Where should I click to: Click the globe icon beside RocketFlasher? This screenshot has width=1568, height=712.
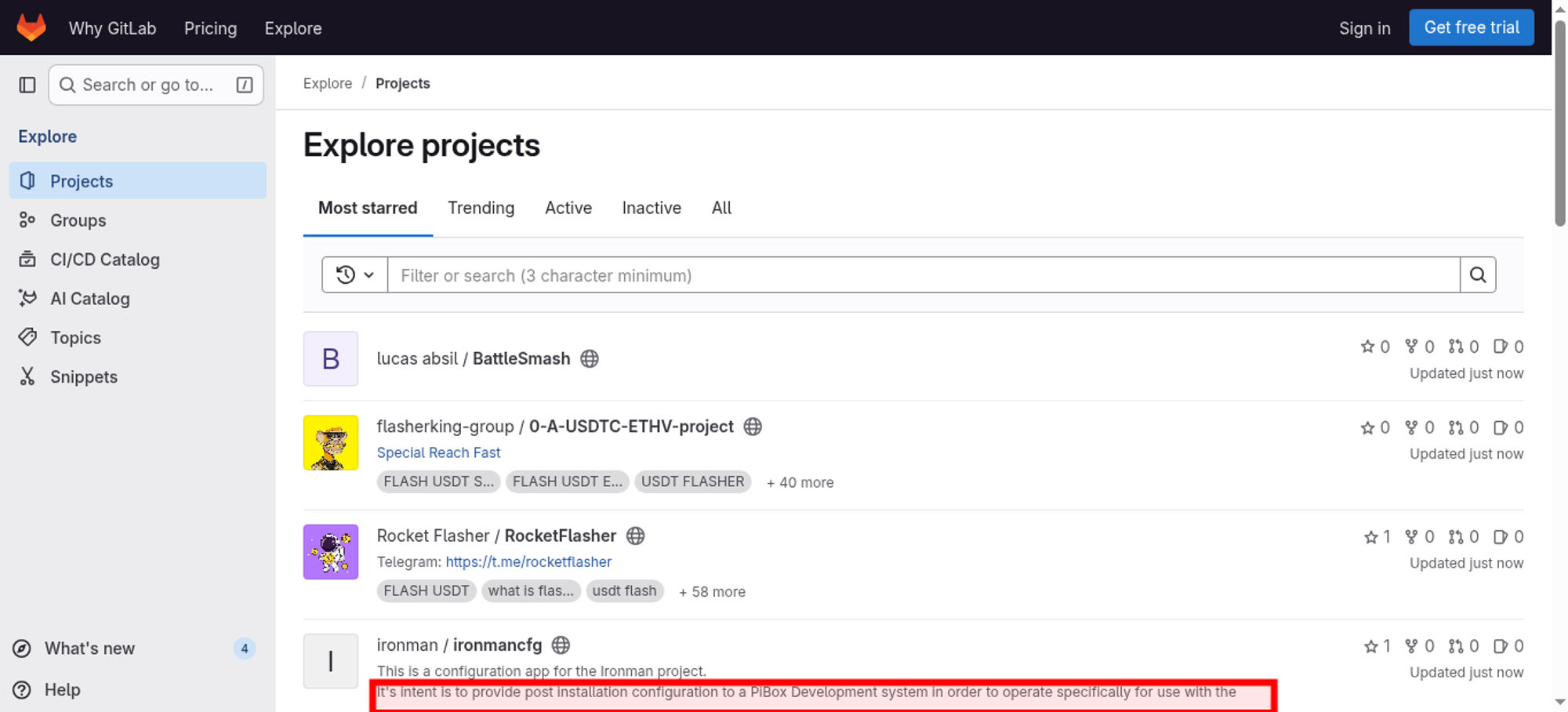[x=636, y=536]
